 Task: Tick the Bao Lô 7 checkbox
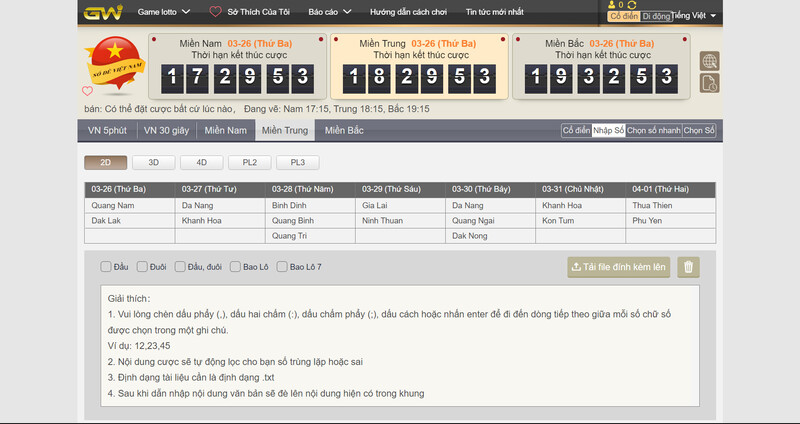[x=269, y=267]
